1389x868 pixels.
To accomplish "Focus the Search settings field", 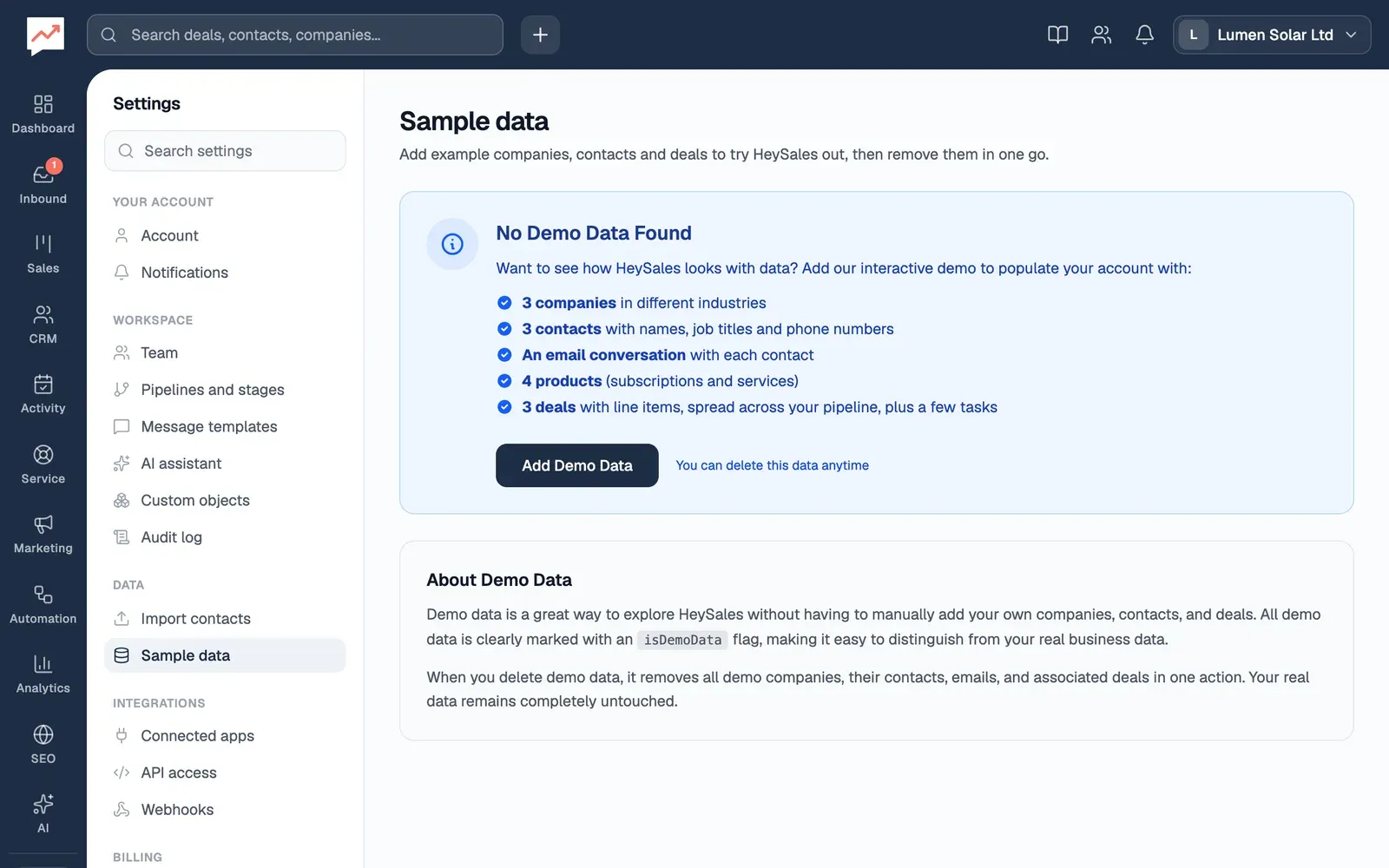I will click(225, 151).
